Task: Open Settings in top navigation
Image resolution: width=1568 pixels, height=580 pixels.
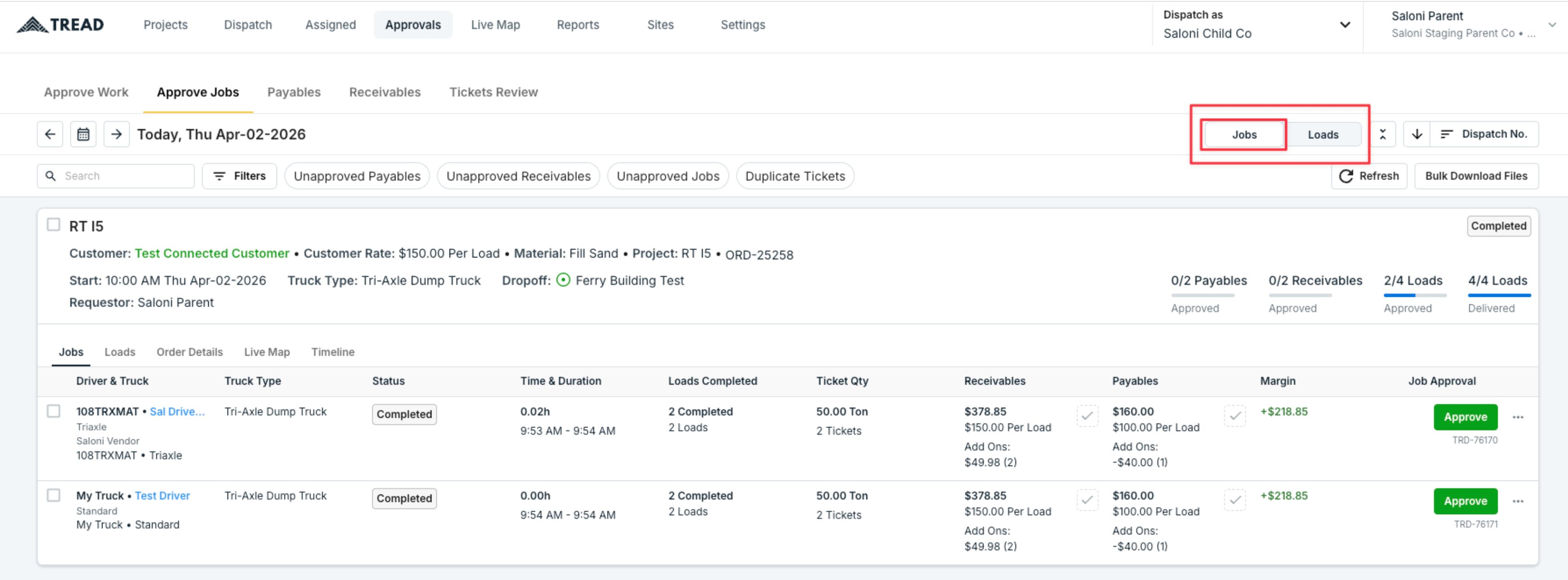Action: click(x=743, y=24)
